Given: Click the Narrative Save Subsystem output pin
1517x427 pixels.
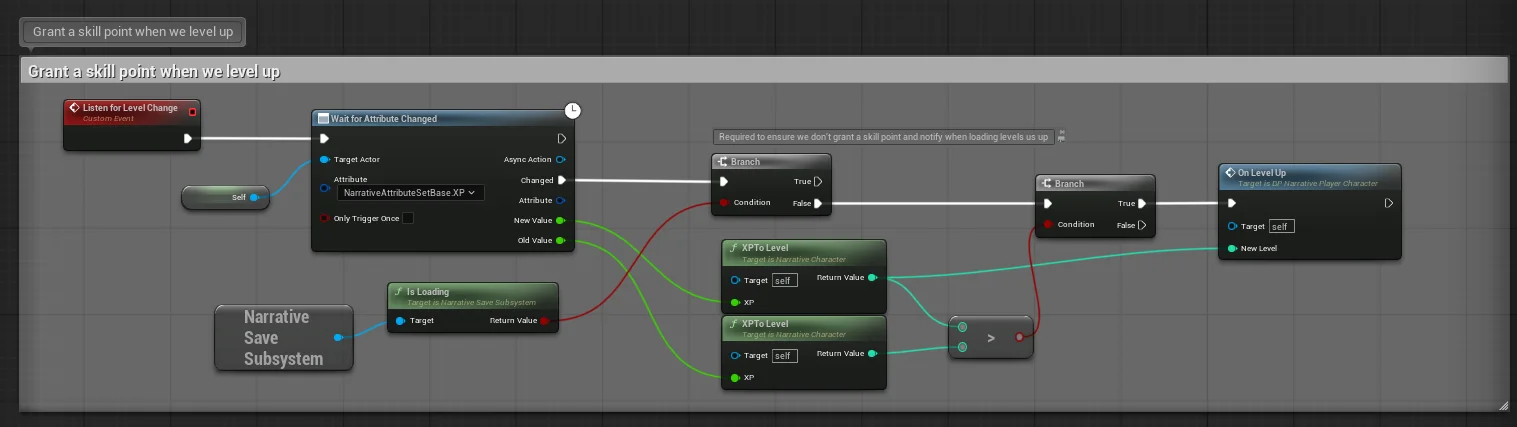Looking at the screenshot, I should click(x=338, y=338).
